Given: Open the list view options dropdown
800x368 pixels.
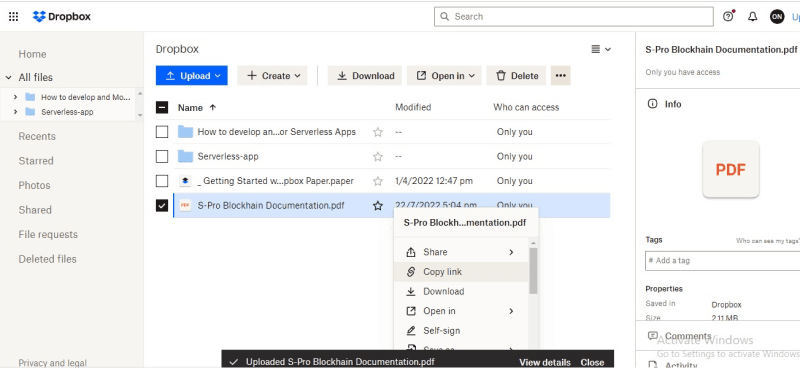Looking at the screenshot, I should tap(601, 49).
